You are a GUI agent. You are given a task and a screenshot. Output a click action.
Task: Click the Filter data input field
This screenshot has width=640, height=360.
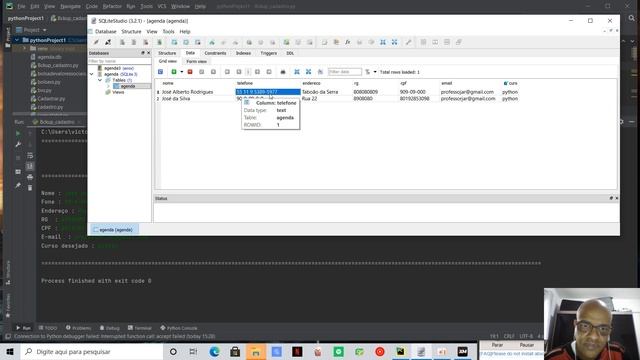click(345, 72)
